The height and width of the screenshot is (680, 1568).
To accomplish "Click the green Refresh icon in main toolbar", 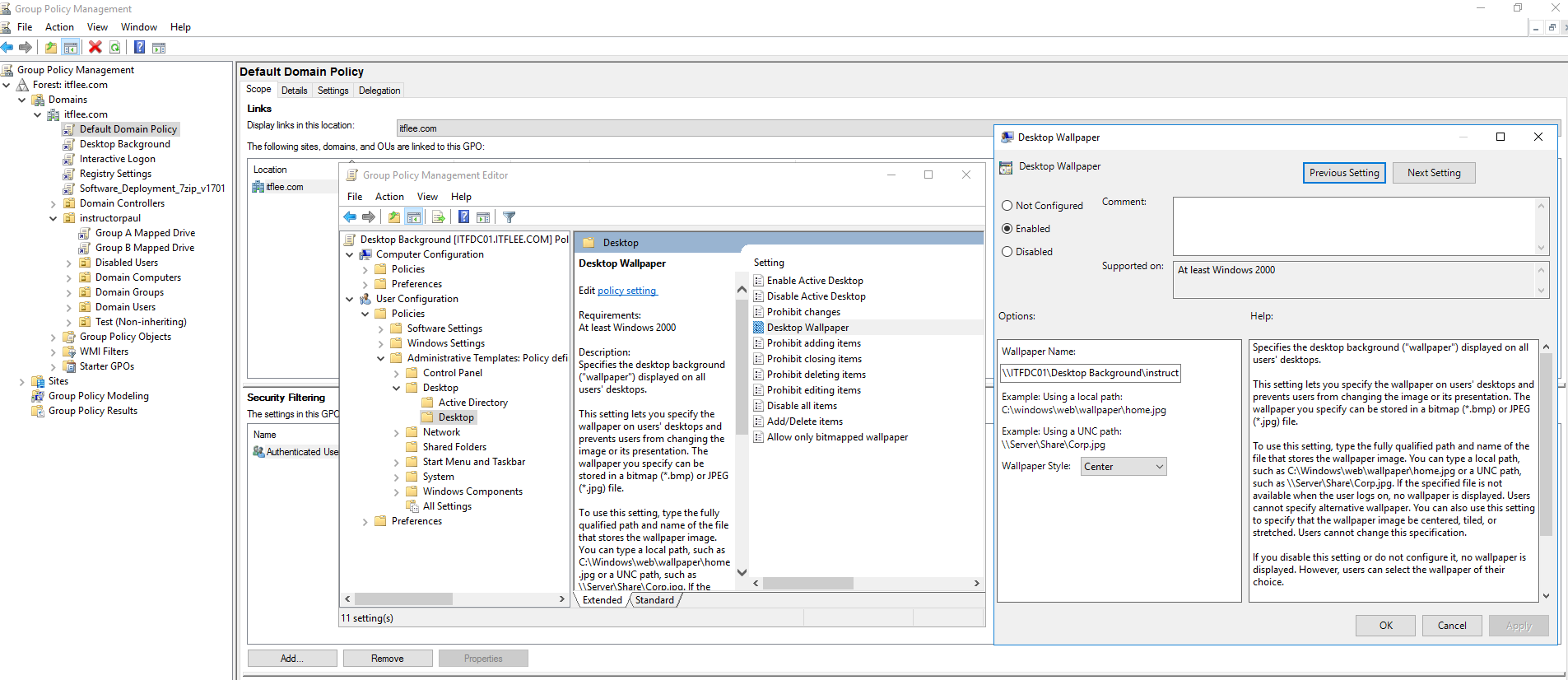I will 115,48.
